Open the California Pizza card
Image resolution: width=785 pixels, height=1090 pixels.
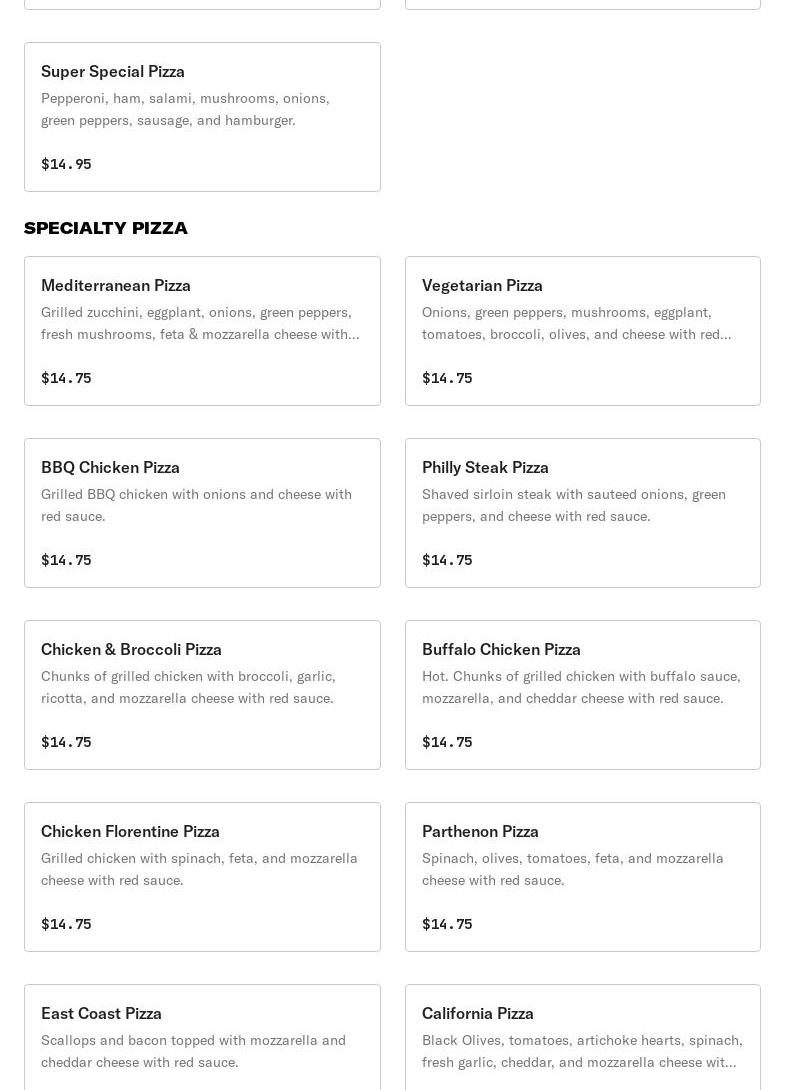(478, 1013)
